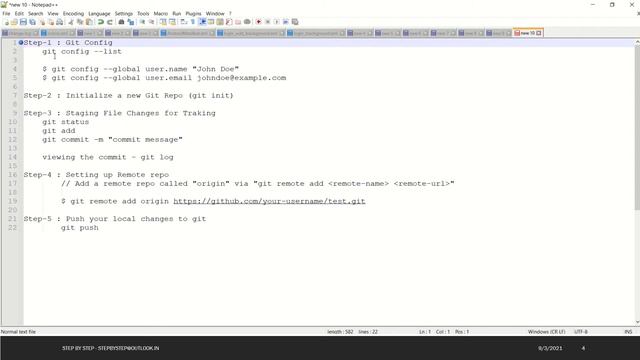Open Folder as Workspace toolbar icon
The image size is (640, 360).
(x=238, y=22)
